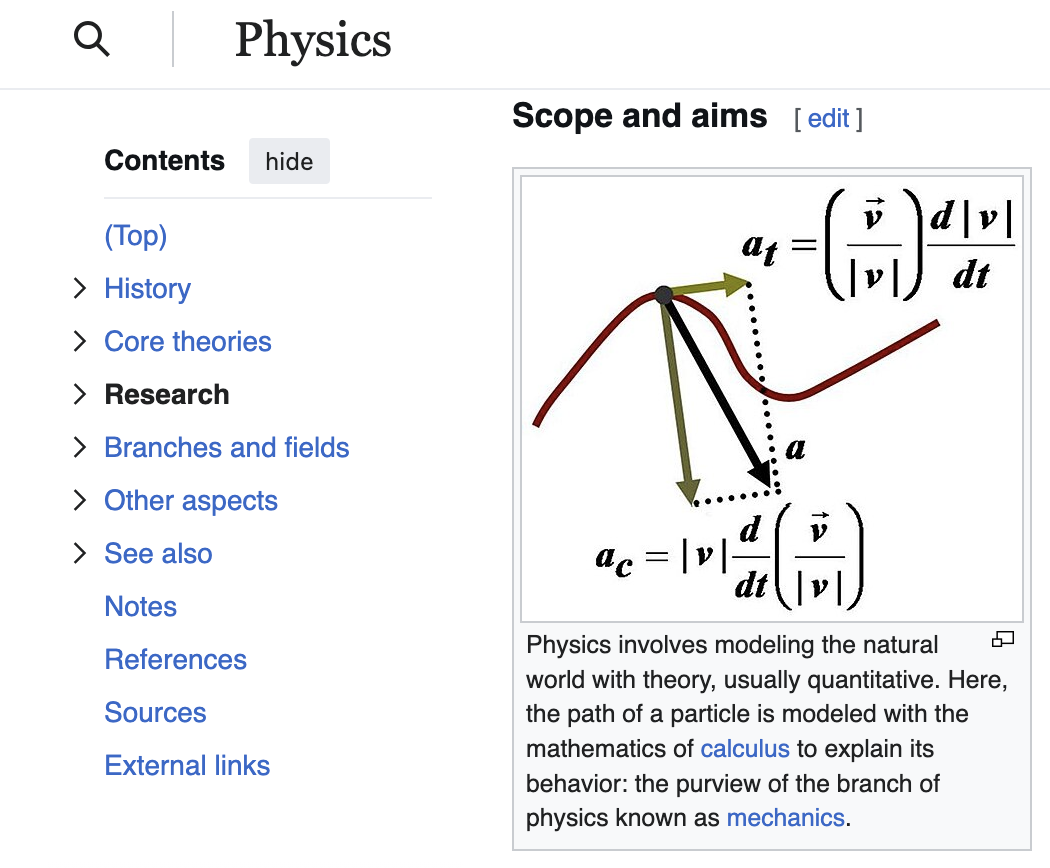Expand the Core theories section
1050x868 pixels.
point(80,341)
